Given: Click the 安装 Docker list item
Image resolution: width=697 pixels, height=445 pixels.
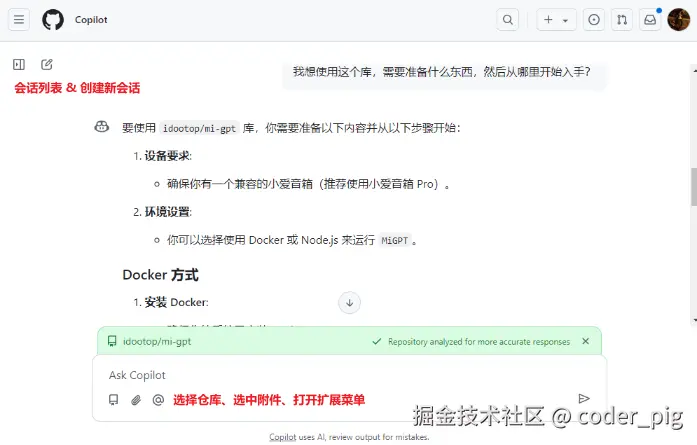Looking at the screenshot, I should click(x=176, y=302).
